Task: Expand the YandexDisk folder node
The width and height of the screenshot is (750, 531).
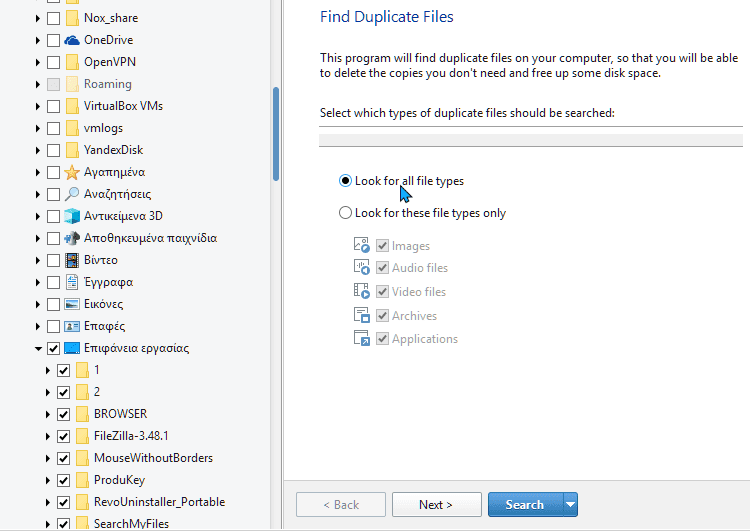Action: tap(38, 150)
